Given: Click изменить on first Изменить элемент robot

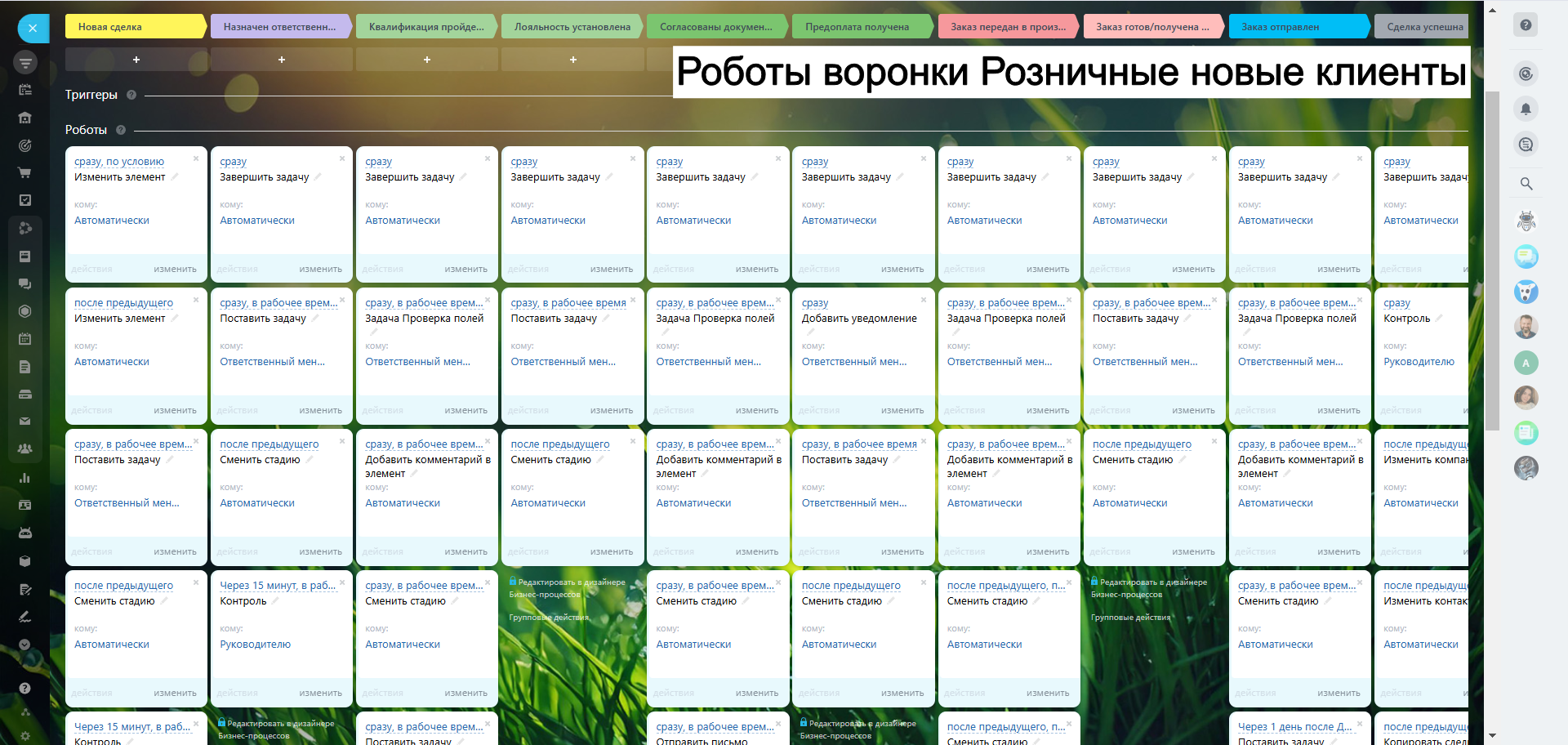Looking at the screenshot, I should point(175,269).
